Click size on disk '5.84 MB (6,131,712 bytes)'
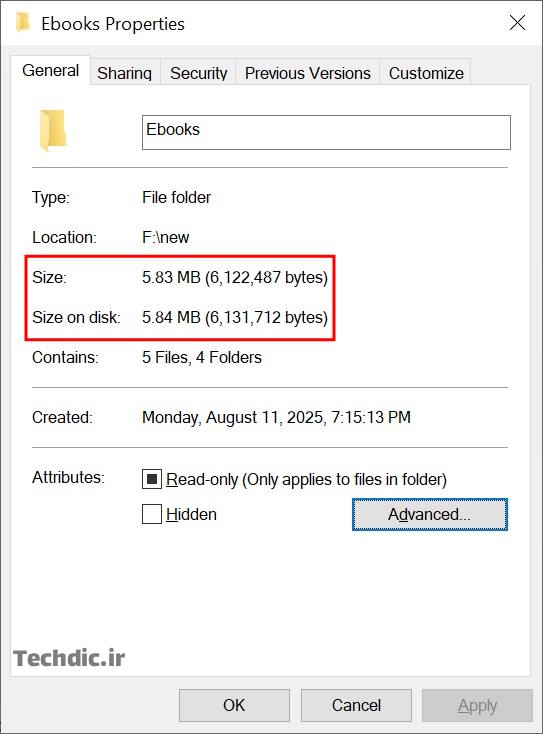543x734 pixels. pyautogui.click(x=235, y=317)
